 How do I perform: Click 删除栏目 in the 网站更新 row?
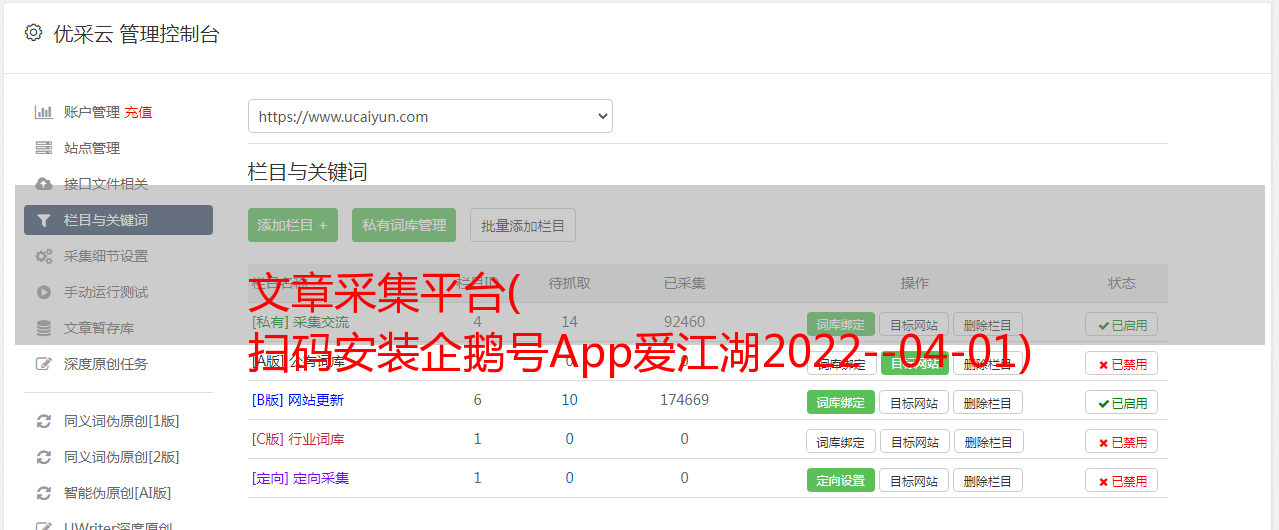pyautogui.click(x=988, y=403)
